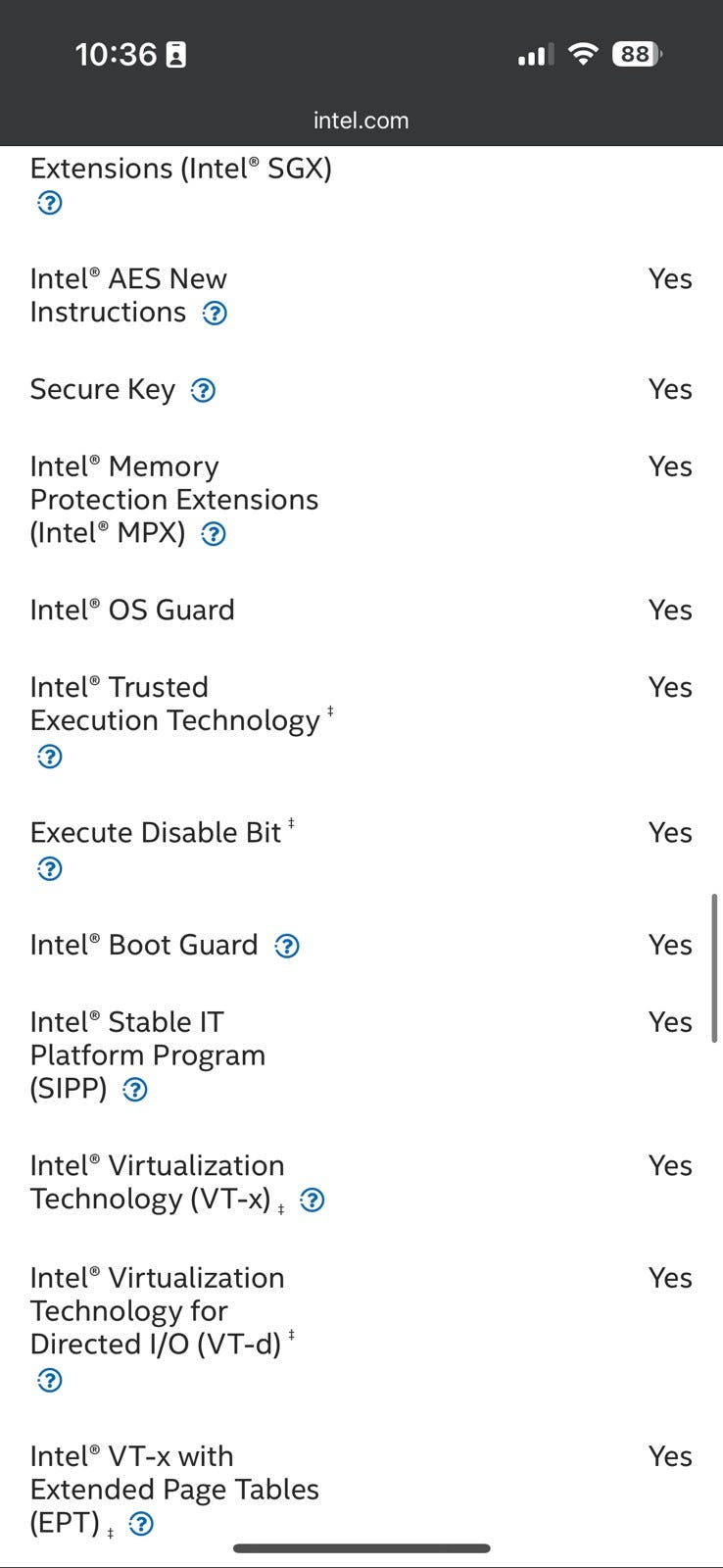This screenshot has width=723, height=1568.
Task: Show help for Extended Page Tables (EPT)
Action: [x=141, y=1524]
